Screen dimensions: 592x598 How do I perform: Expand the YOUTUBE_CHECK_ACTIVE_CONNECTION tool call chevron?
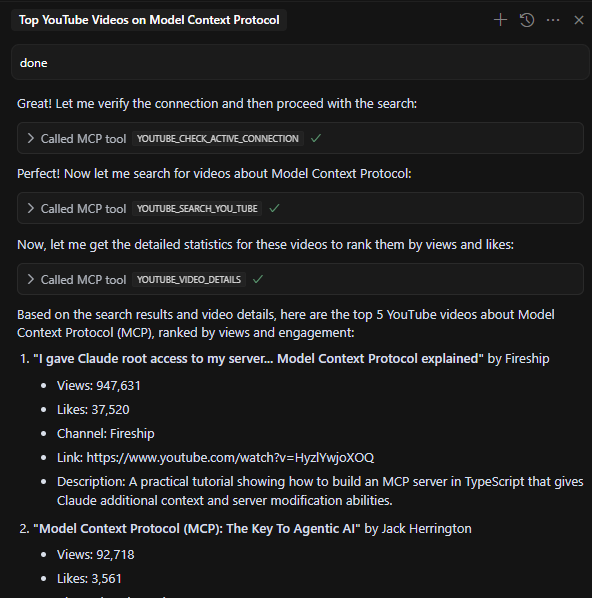(31, 138)
